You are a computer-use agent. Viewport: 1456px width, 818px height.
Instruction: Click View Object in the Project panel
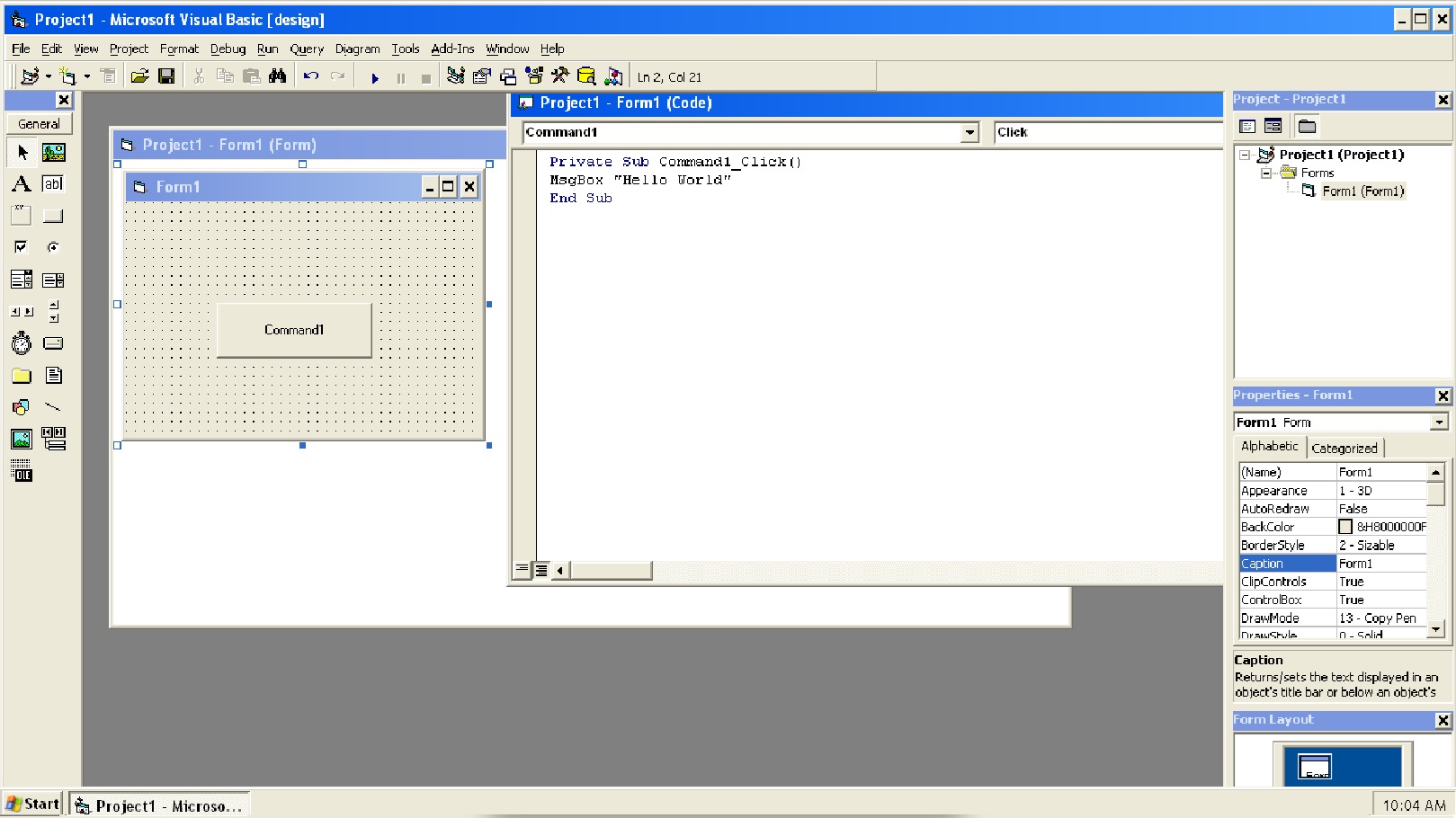click(1273, 127)
